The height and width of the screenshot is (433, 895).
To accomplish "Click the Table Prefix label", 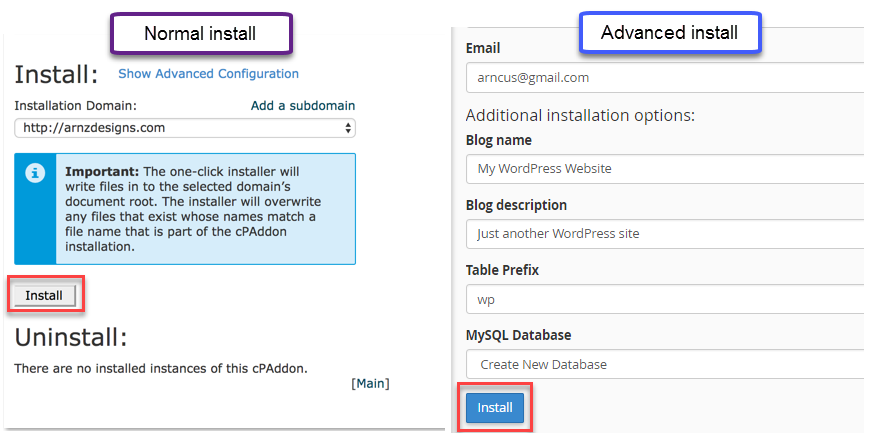I will point(503,270).
